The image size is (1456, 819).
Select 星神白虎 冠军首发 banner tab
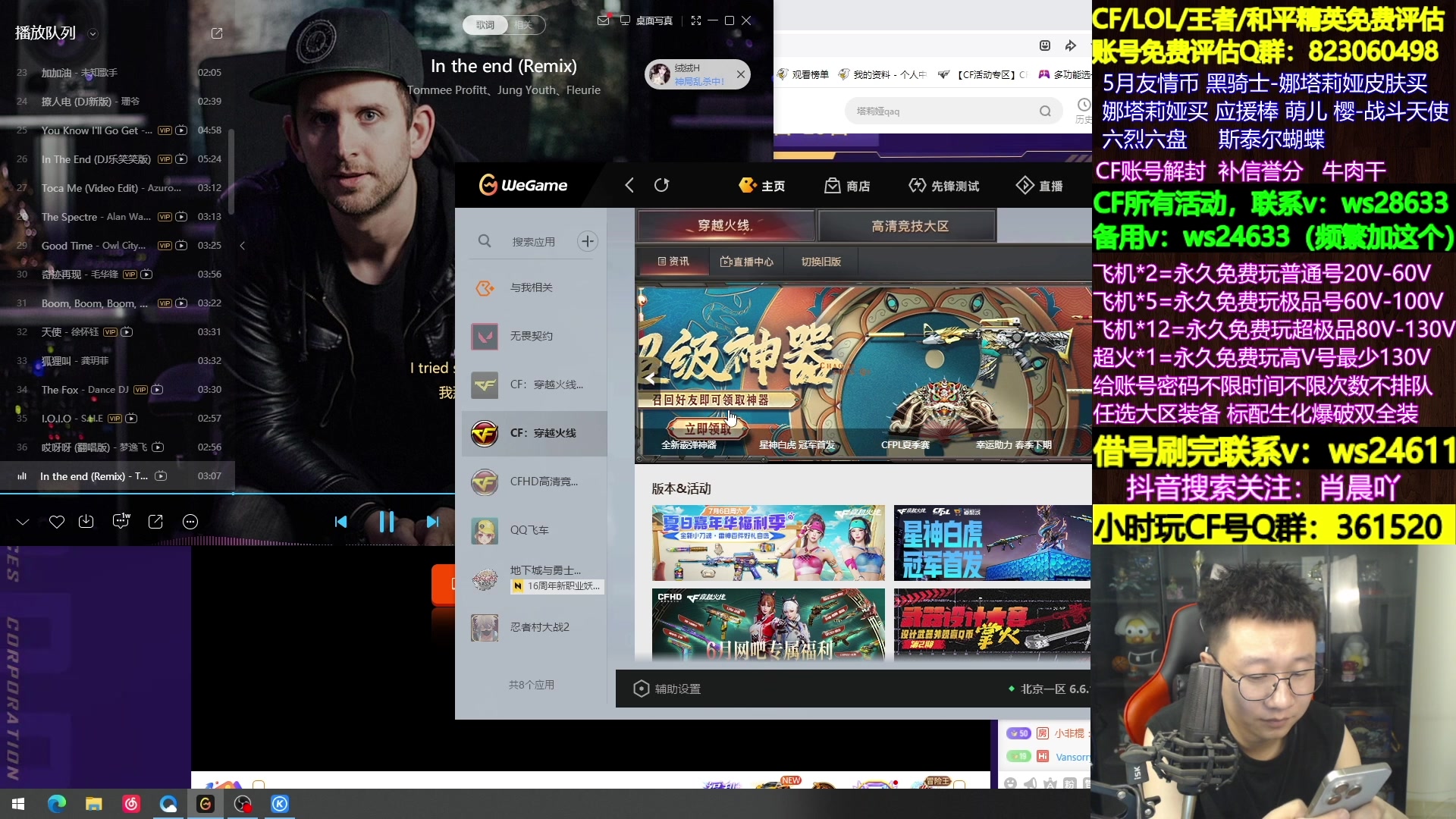797,445
